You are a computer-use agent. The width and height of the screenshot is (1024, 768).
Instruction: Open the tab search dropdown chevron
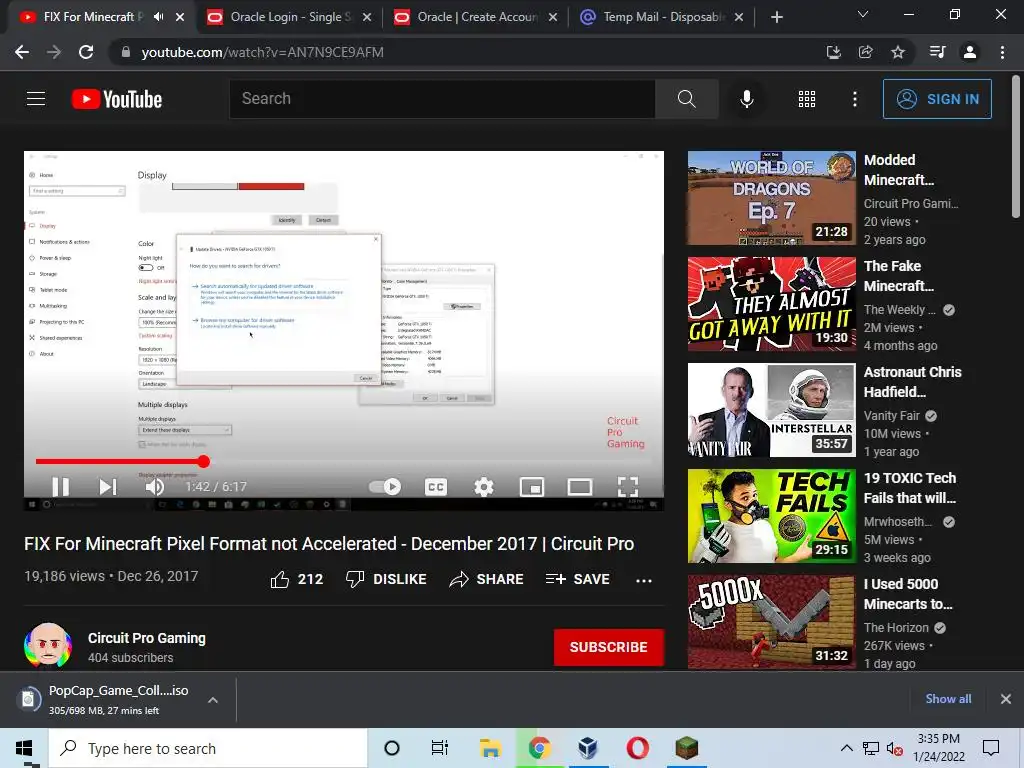point(863,14)
